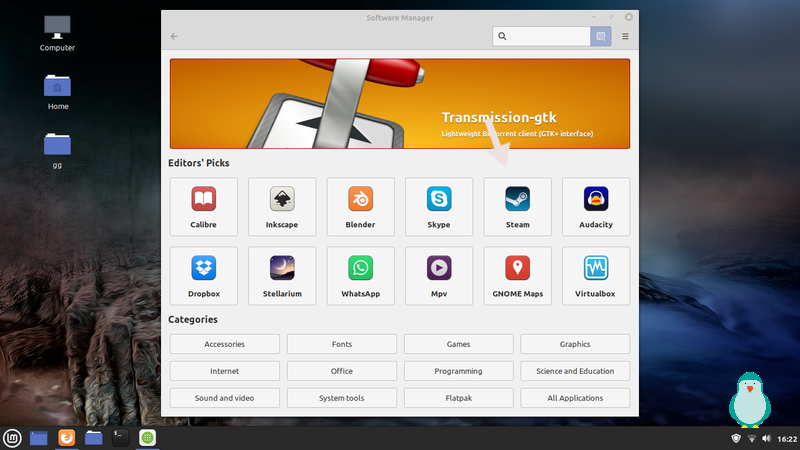Image resolution: width=800 pixels, height=450 pixels.
Task: Open the Linux Mint start menu
Action: 12,438
